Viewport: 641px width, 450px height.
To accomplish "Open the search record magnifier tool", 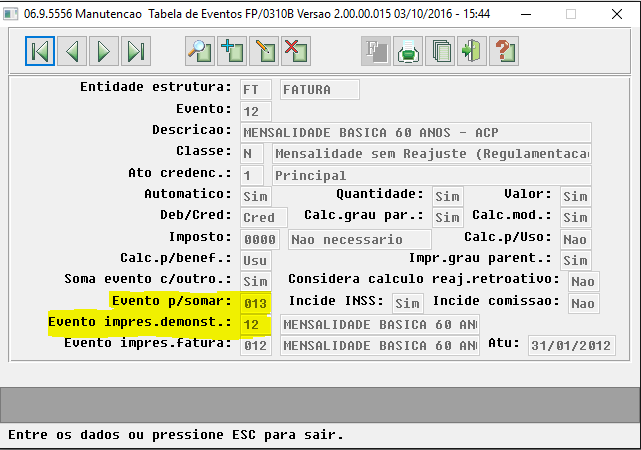I will [200, 51].
